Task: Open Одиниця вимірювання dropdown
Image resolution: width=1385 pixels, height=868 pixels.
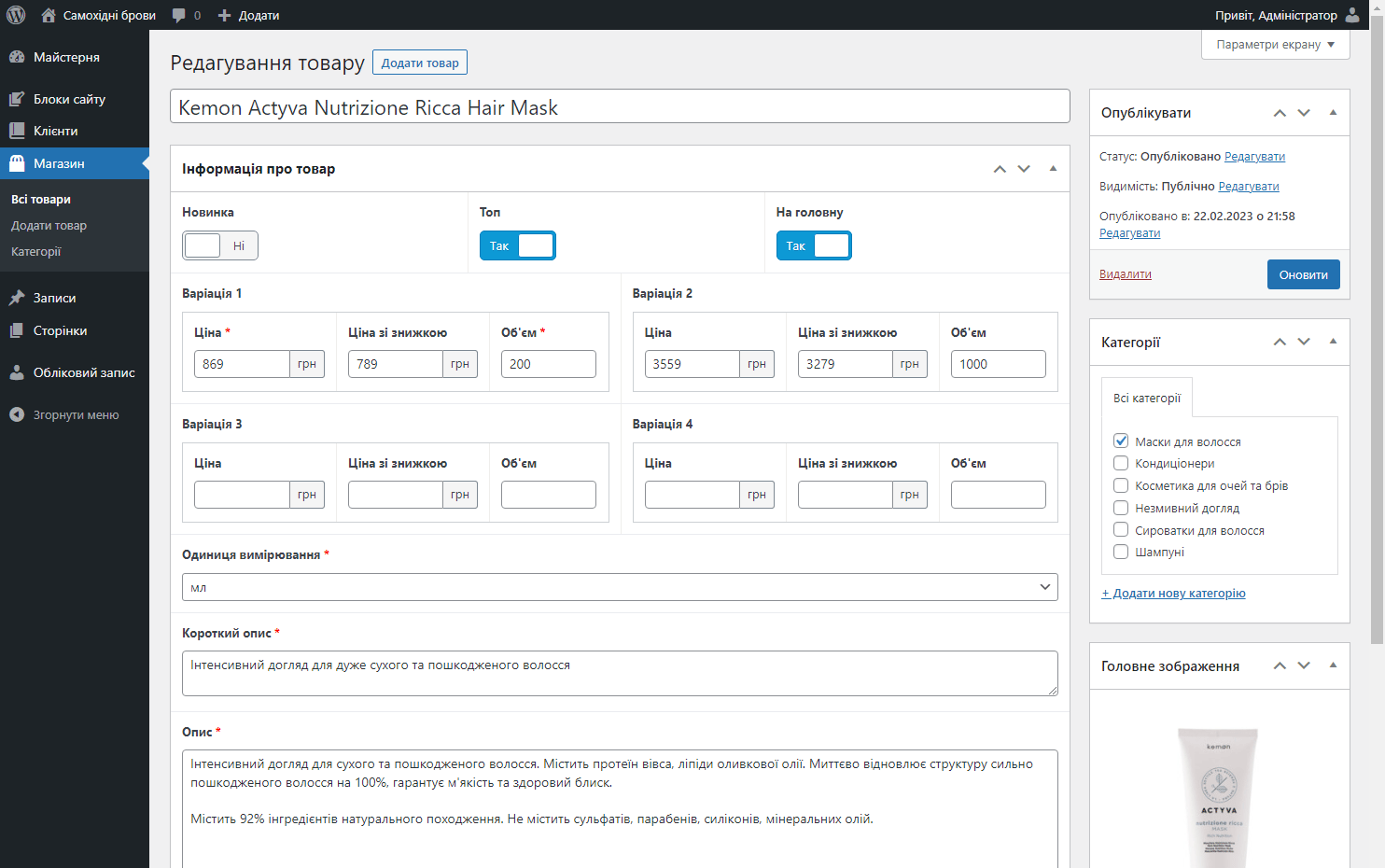Action: [x=620, y=587]
